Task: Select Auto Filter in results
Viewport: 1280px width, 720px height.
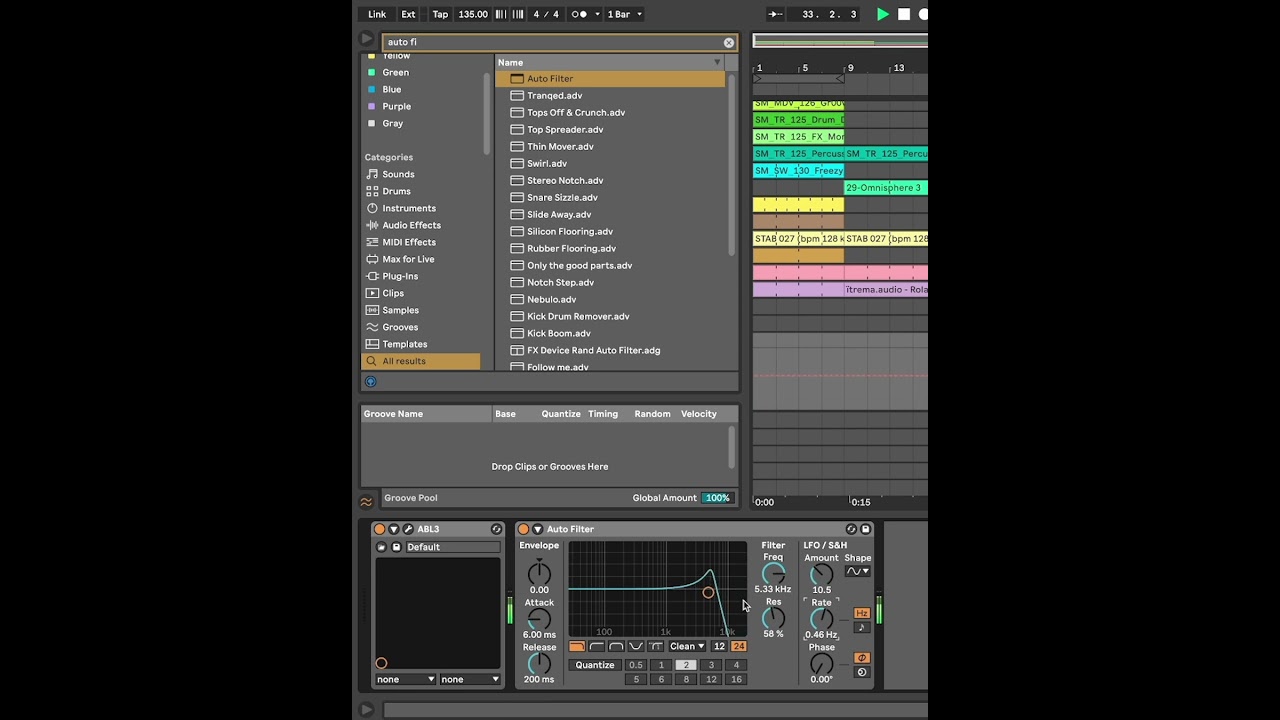Action: [x=610, y=78]
